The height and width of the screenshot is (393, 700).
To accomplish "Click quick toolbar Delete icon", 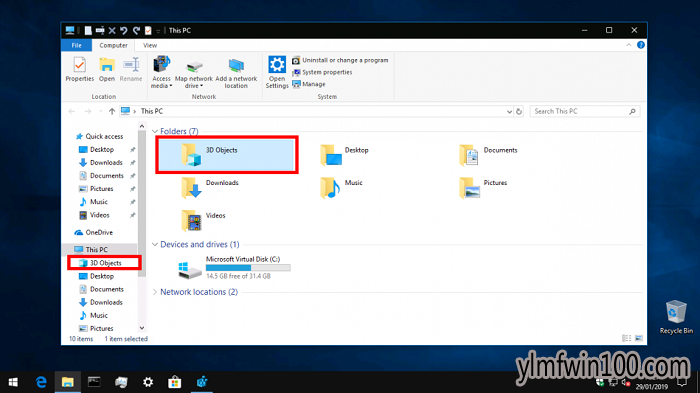I will (112, 30).
